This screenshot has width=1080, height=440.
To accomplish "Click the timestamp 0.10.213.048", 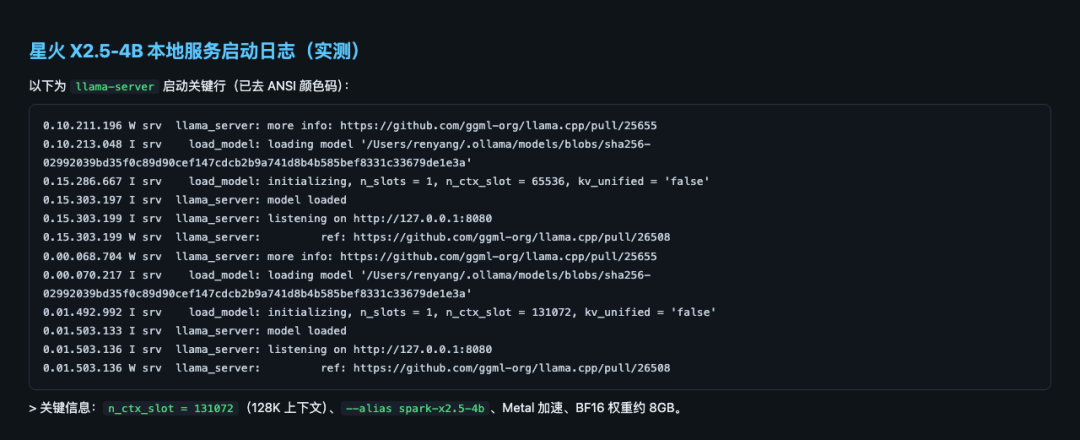I will click(x=83, y=144).
